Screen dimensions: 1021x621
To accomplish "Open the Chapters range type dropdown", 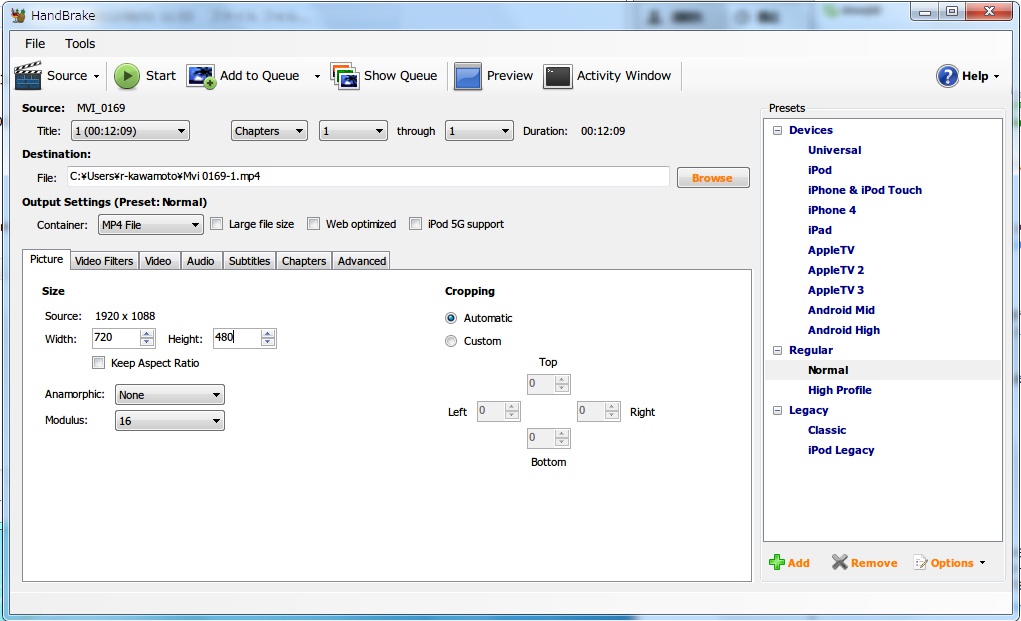I will coord(269,131).
